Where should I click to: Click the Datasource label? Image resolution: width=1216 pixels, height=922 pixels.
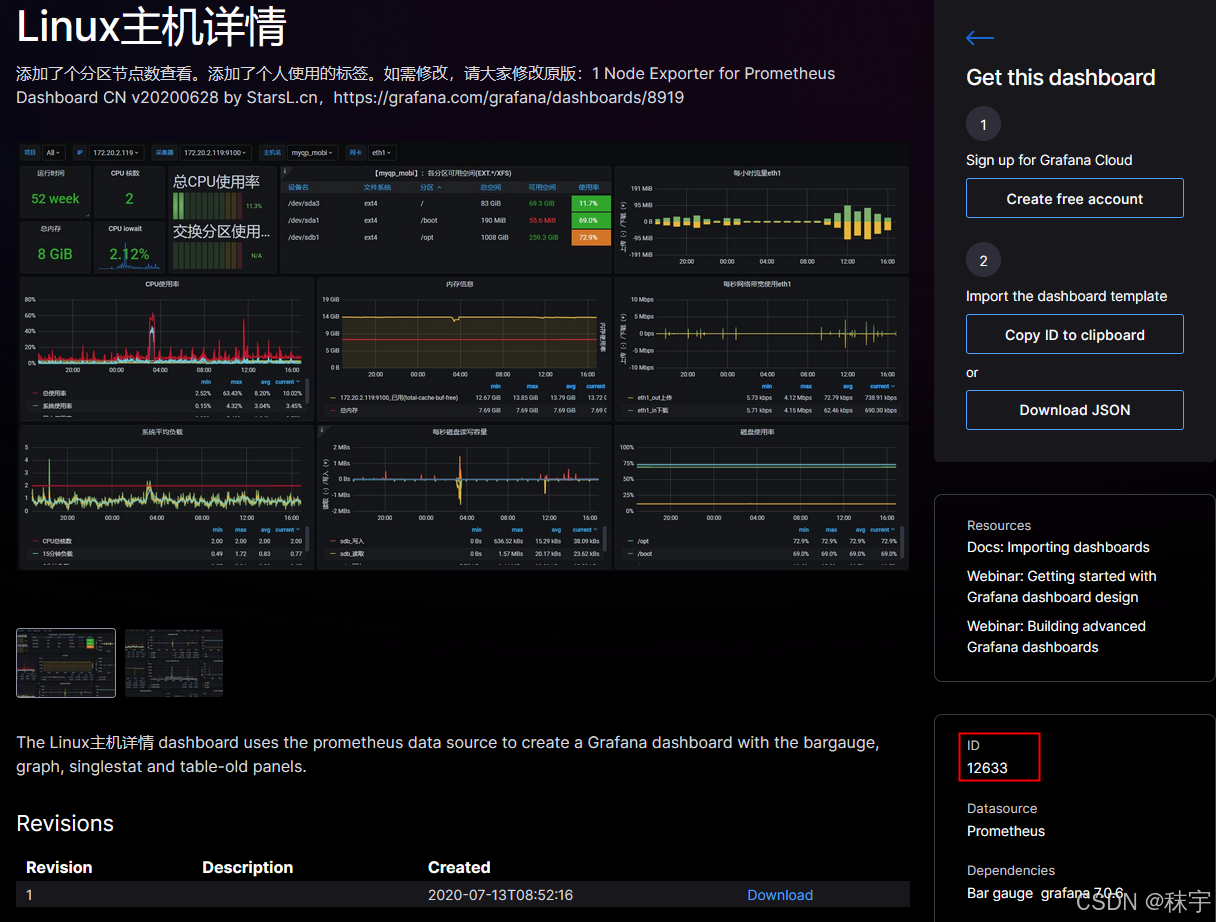pyautogui.click(x=1002, y=808)
